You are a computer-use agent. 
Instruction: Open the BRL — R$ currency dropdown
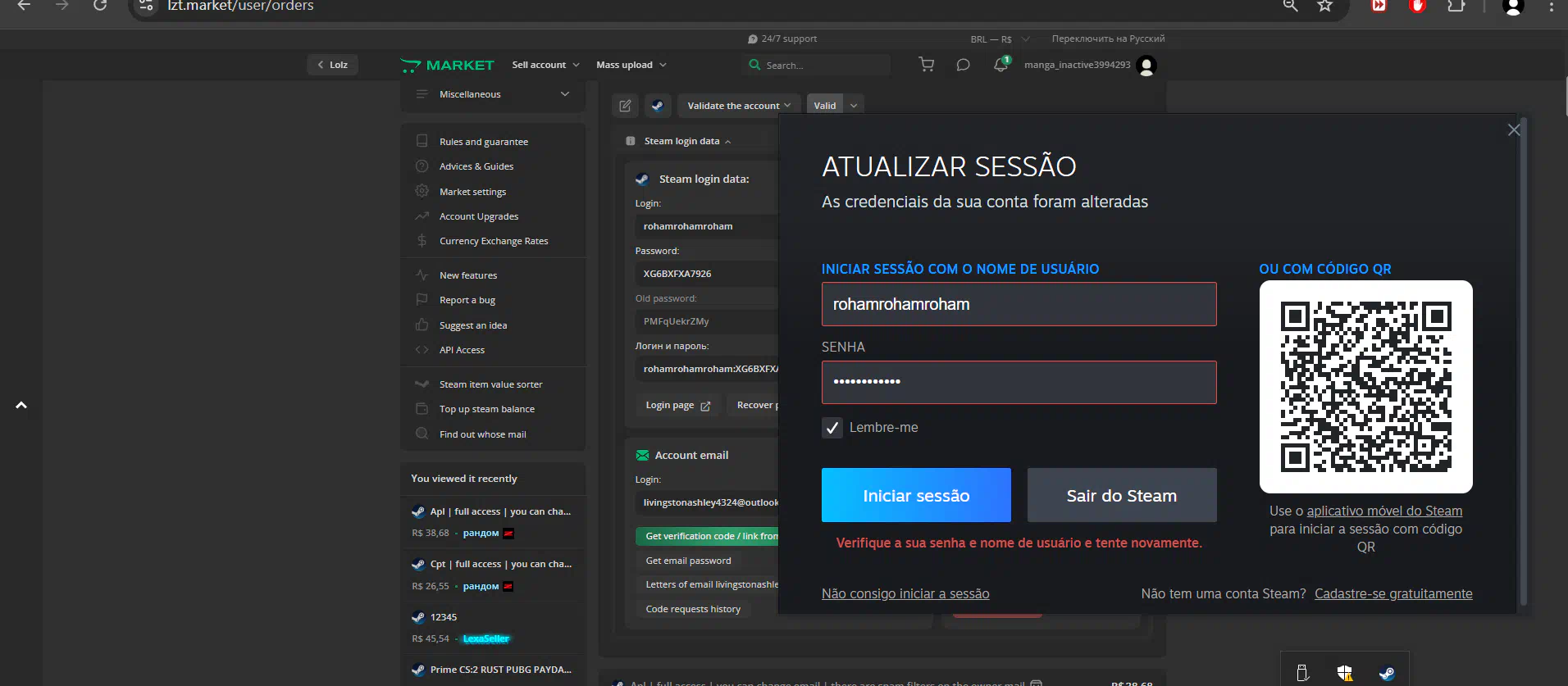(x=999, y=39)
